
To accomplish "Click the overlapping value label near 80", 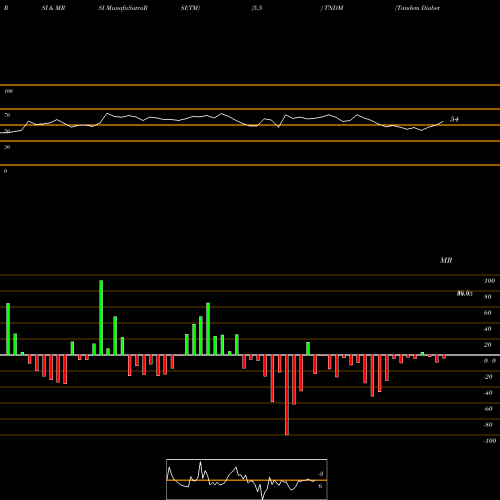I will point(465,293).
